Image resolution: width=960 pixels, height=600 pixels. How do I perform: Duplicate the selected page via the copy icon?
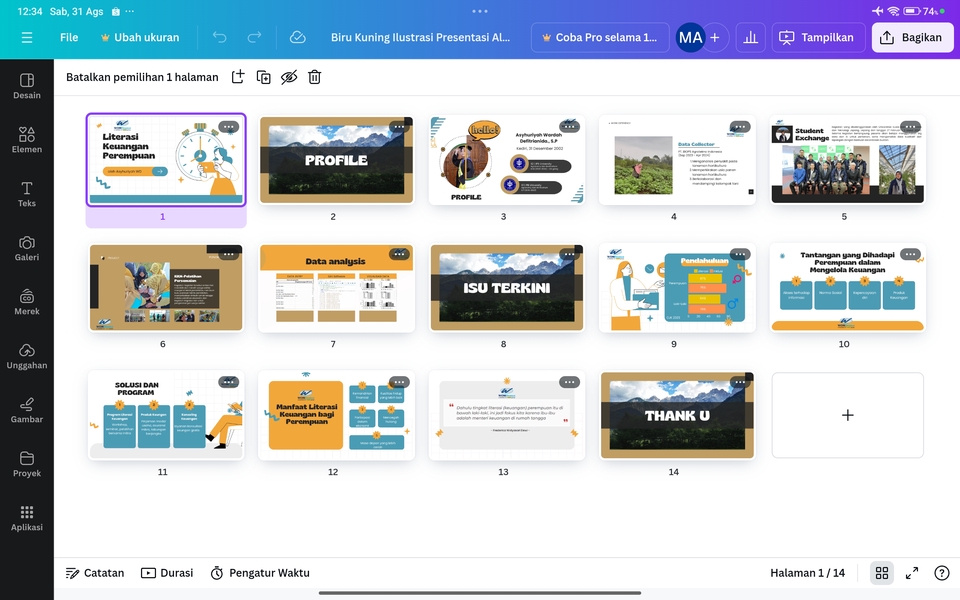point(263,76)
